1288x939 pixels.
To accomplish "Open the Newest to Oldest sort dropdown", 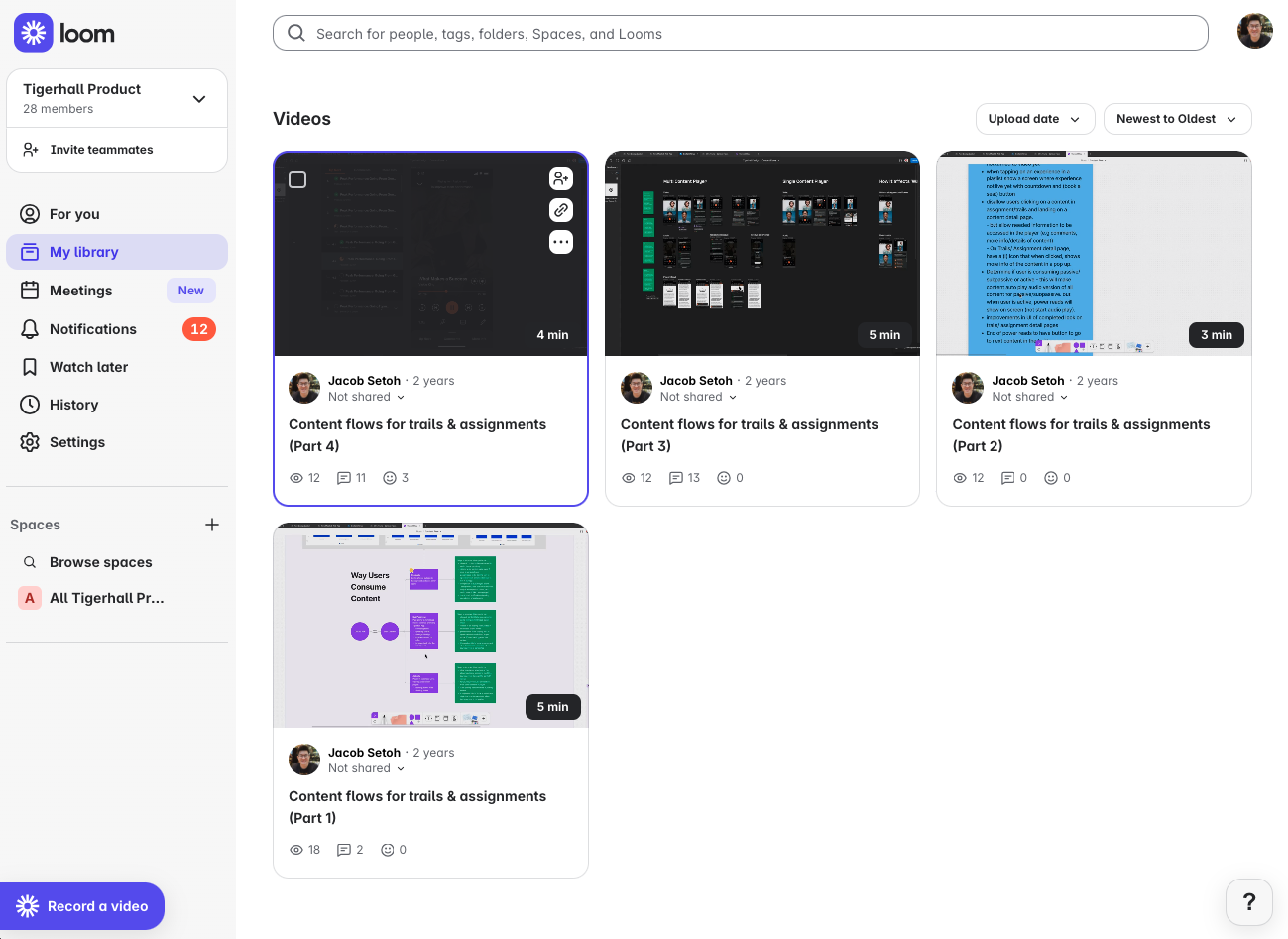I will 1177,119.
